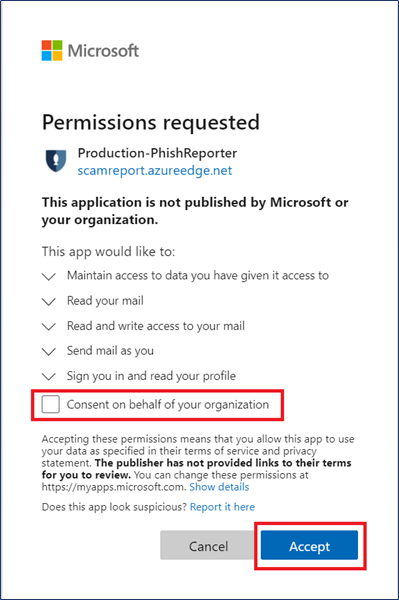Click the Production-PhishReporter shield icon
This screenshot has width=399, height=600.
click(56, 161)
